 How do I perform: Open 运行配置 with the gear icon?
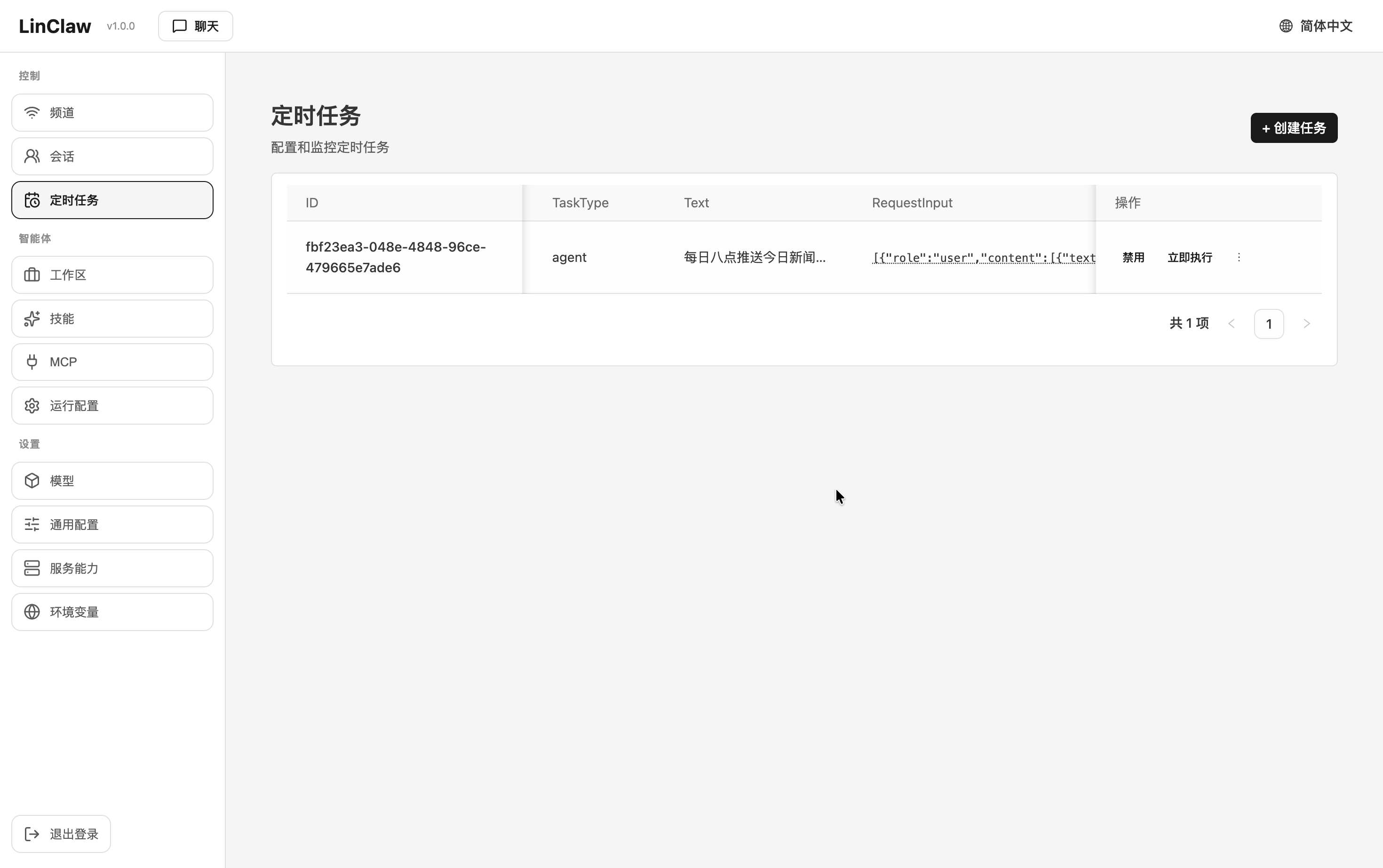tap(32, 405)
